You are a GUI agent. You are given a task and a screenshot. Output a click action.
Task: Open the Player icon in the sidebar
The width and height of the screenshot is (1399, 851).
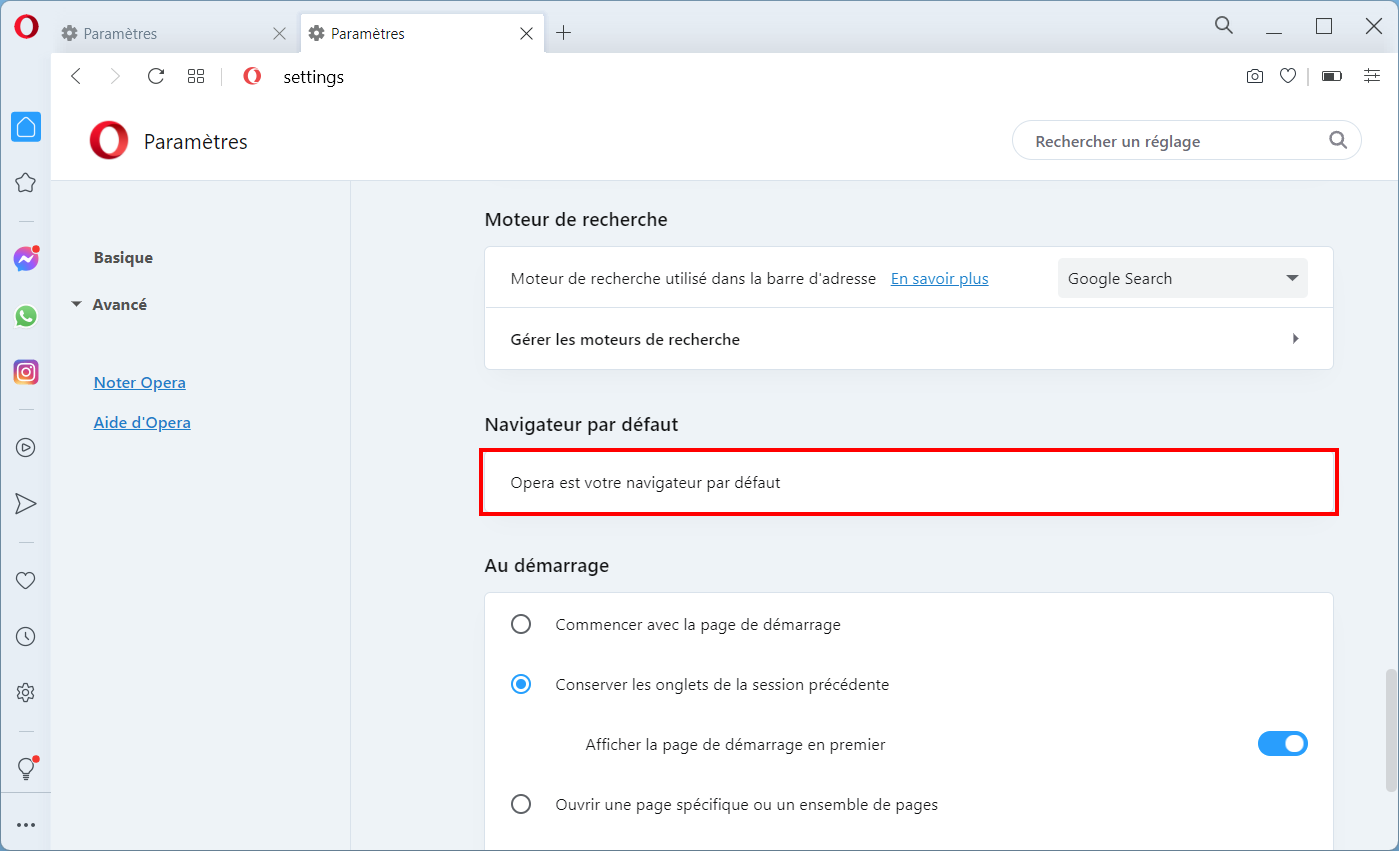point(26,448)
